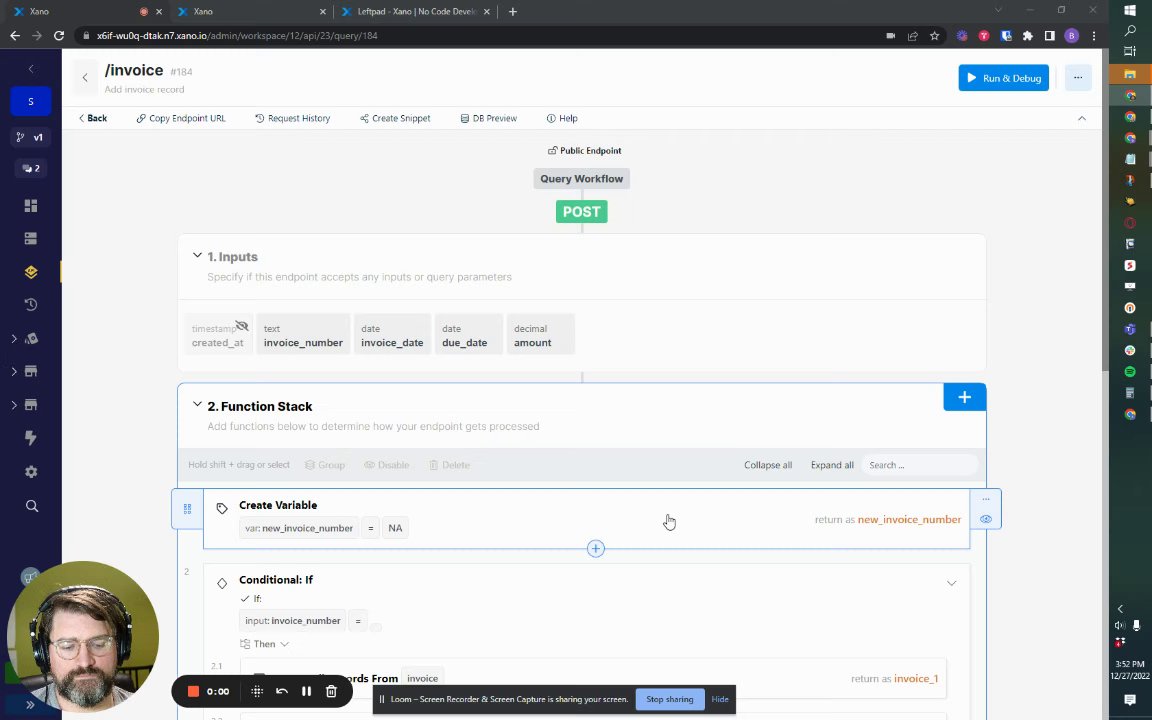The height and width of the screenshot is (720, 1152).
Task: Open the Then dropdown in the conditional
Action: (264, 644)
